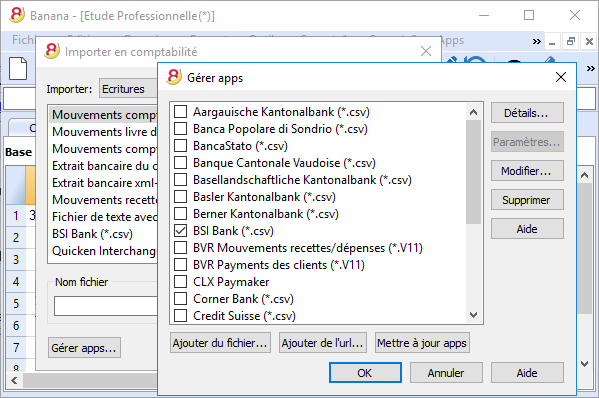Click Ajouter de l'url...

point(323,343)
